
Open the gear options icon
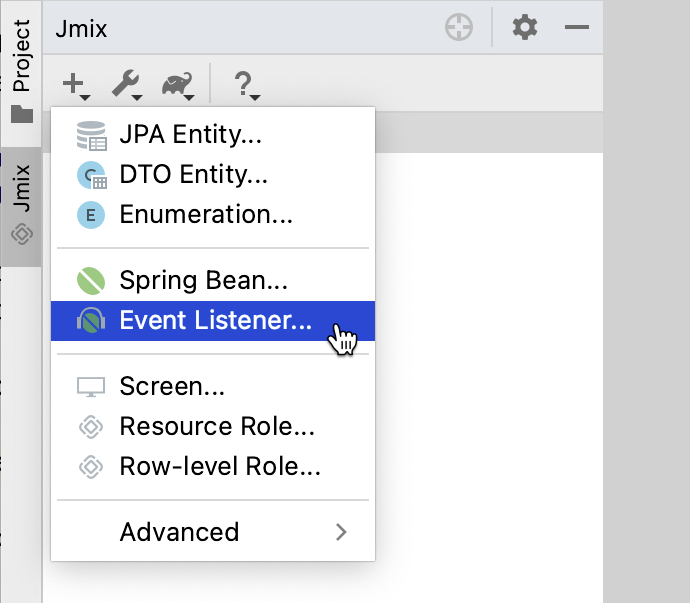(x=524, y=28)
